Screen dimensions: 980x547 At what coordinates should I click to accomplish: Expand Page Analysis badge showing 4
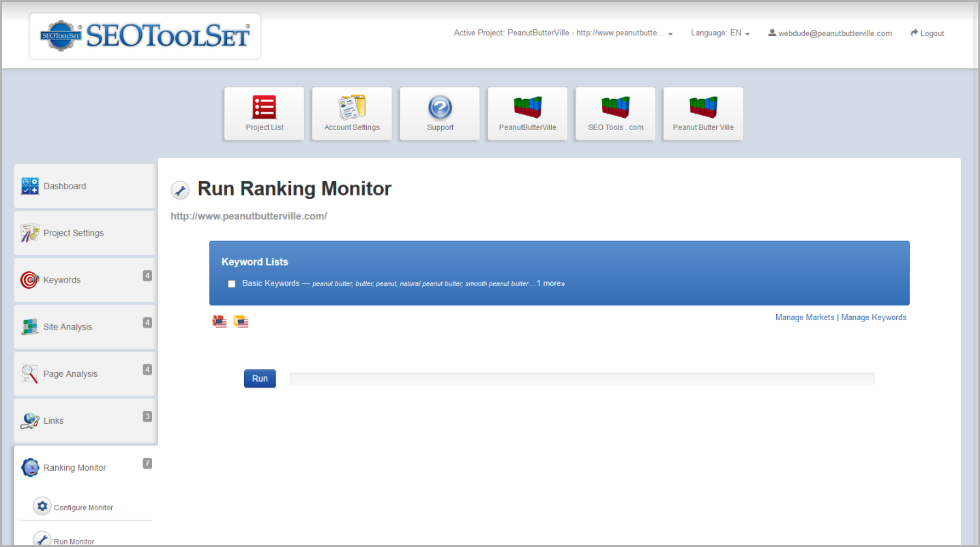(x=148, y=369)
